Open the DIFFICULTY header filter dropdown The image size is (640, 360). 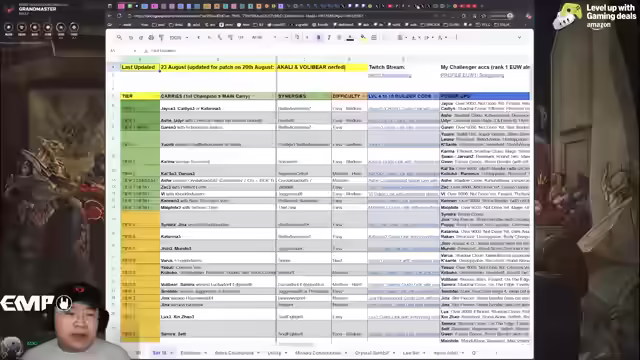tap(364, 96)
